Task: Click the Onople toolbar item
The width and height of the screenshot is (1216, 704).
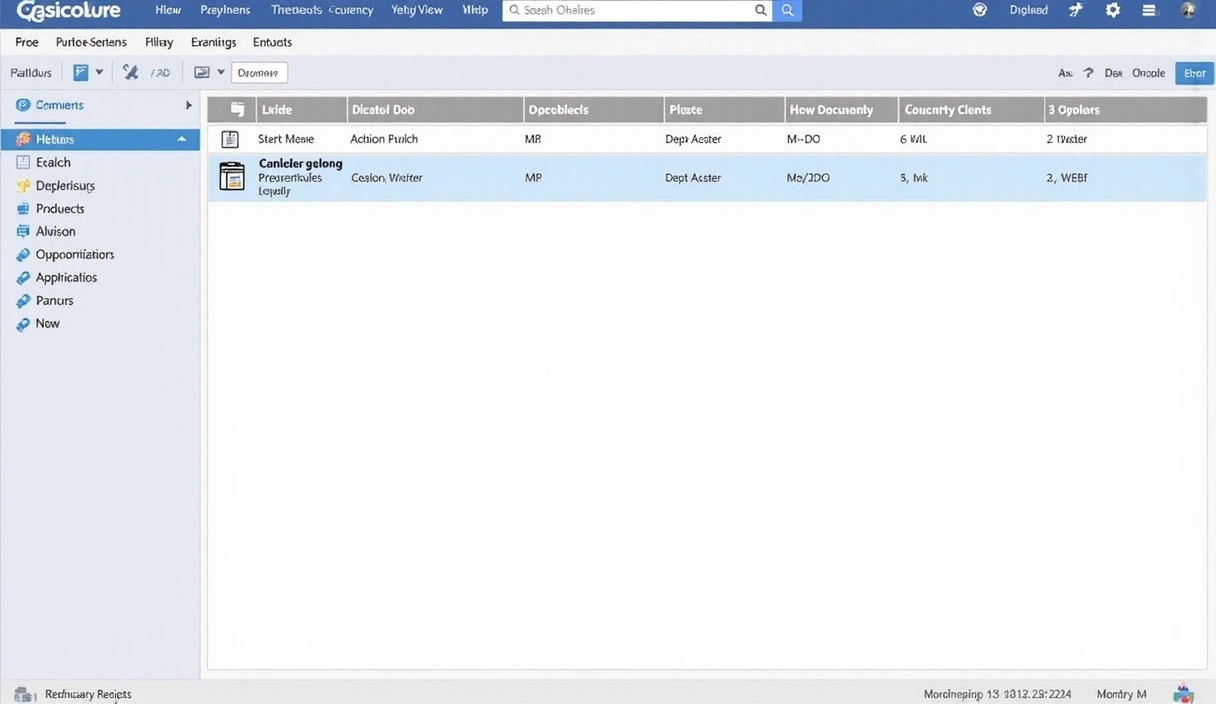Action: coord(1149,73)
